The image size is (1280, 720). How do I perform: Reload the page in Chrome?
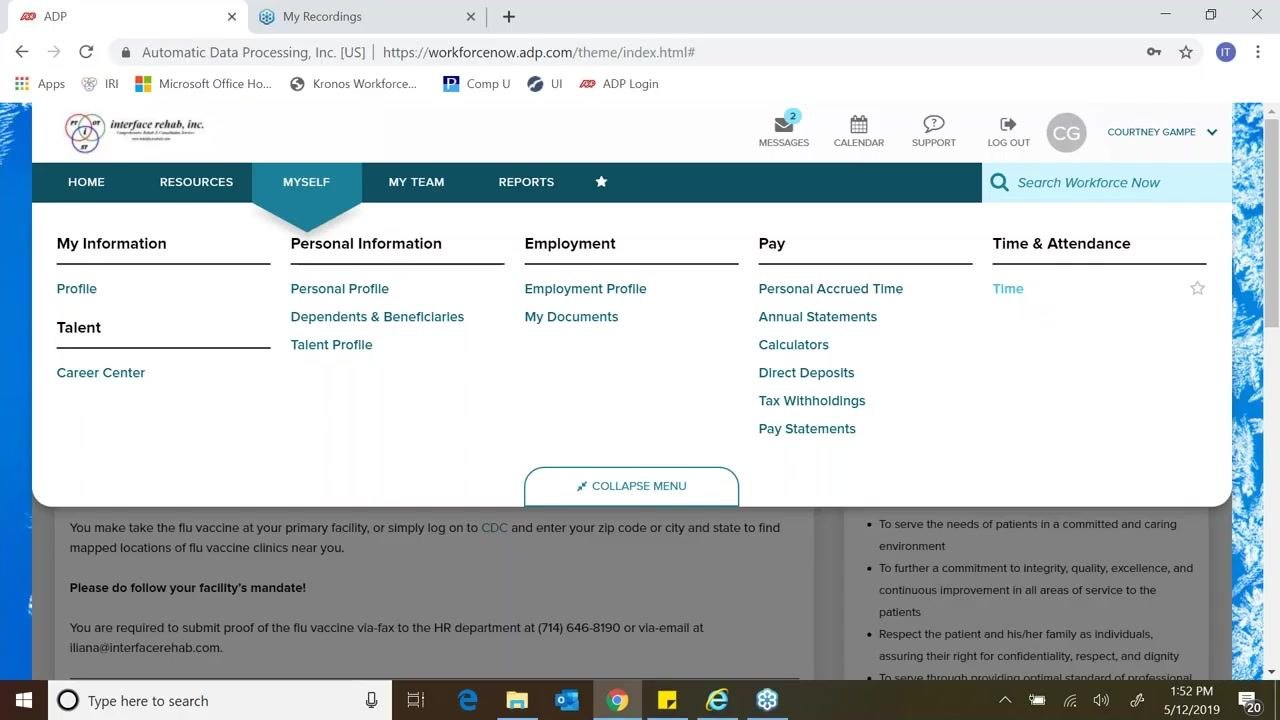[x=86, y=52]
